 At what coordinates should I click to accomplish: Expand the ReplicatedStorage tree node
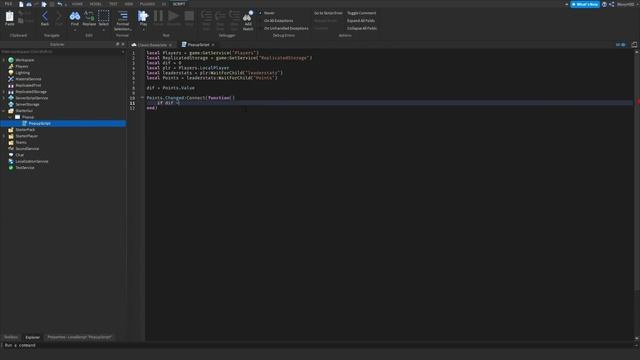(4, 91)
